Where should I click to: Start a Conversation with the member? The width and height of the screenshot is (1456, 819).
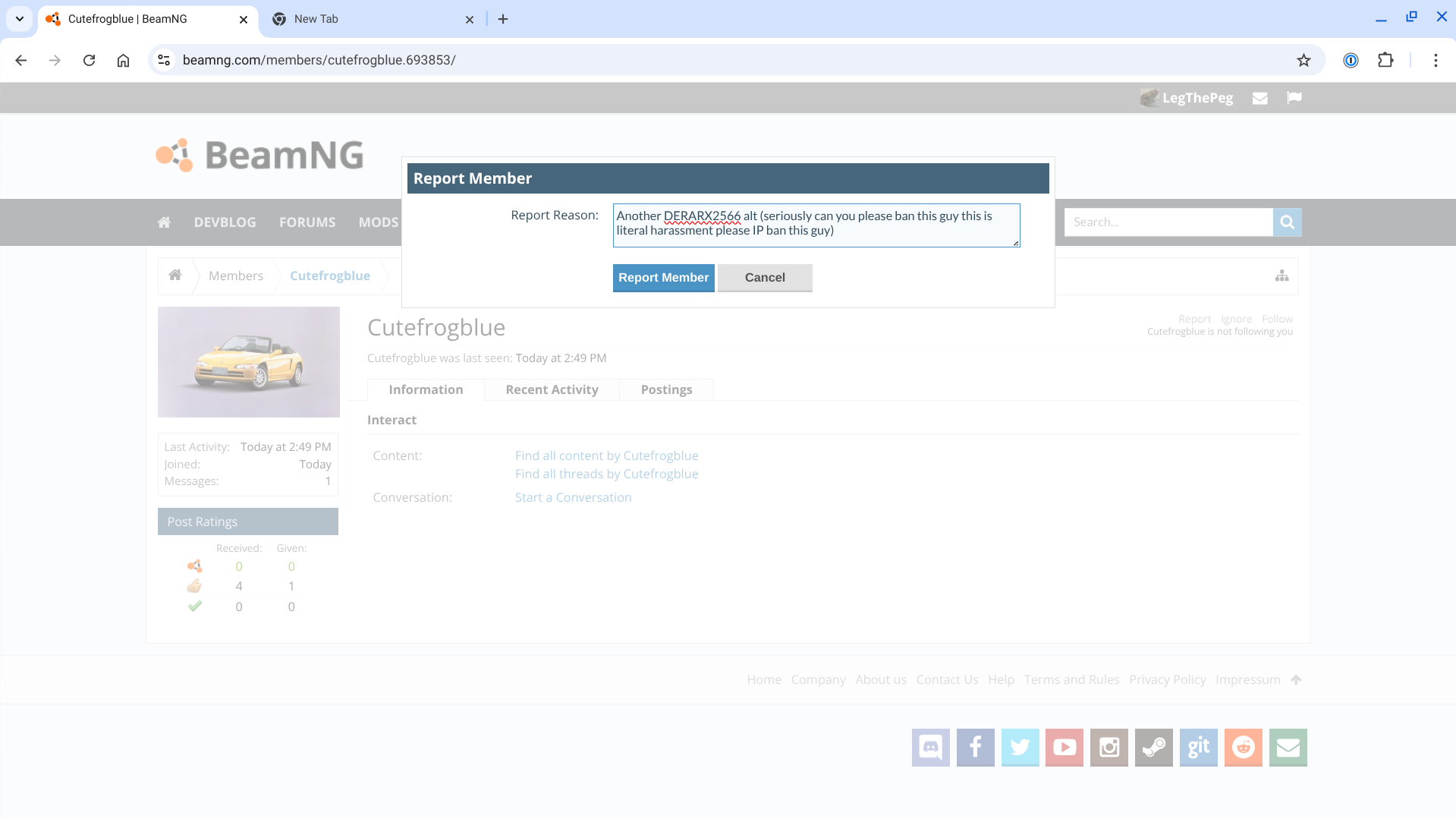(573, 497)
